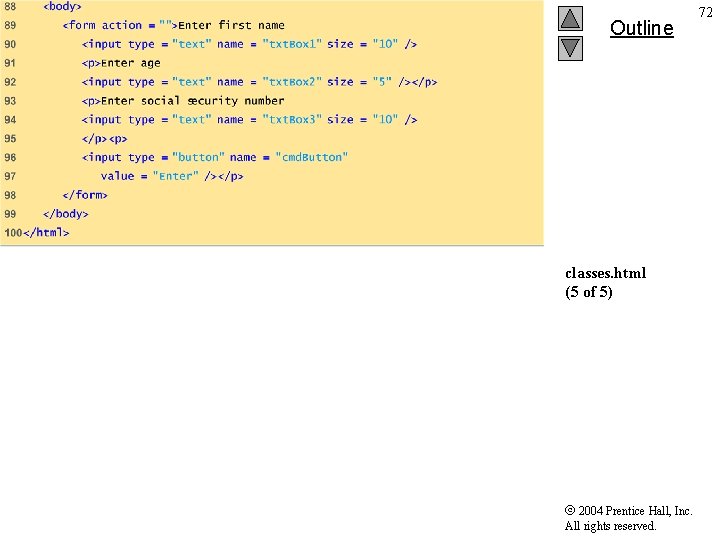Click the <body> tag on line 88
720x540 pixels.
point(62,6)
